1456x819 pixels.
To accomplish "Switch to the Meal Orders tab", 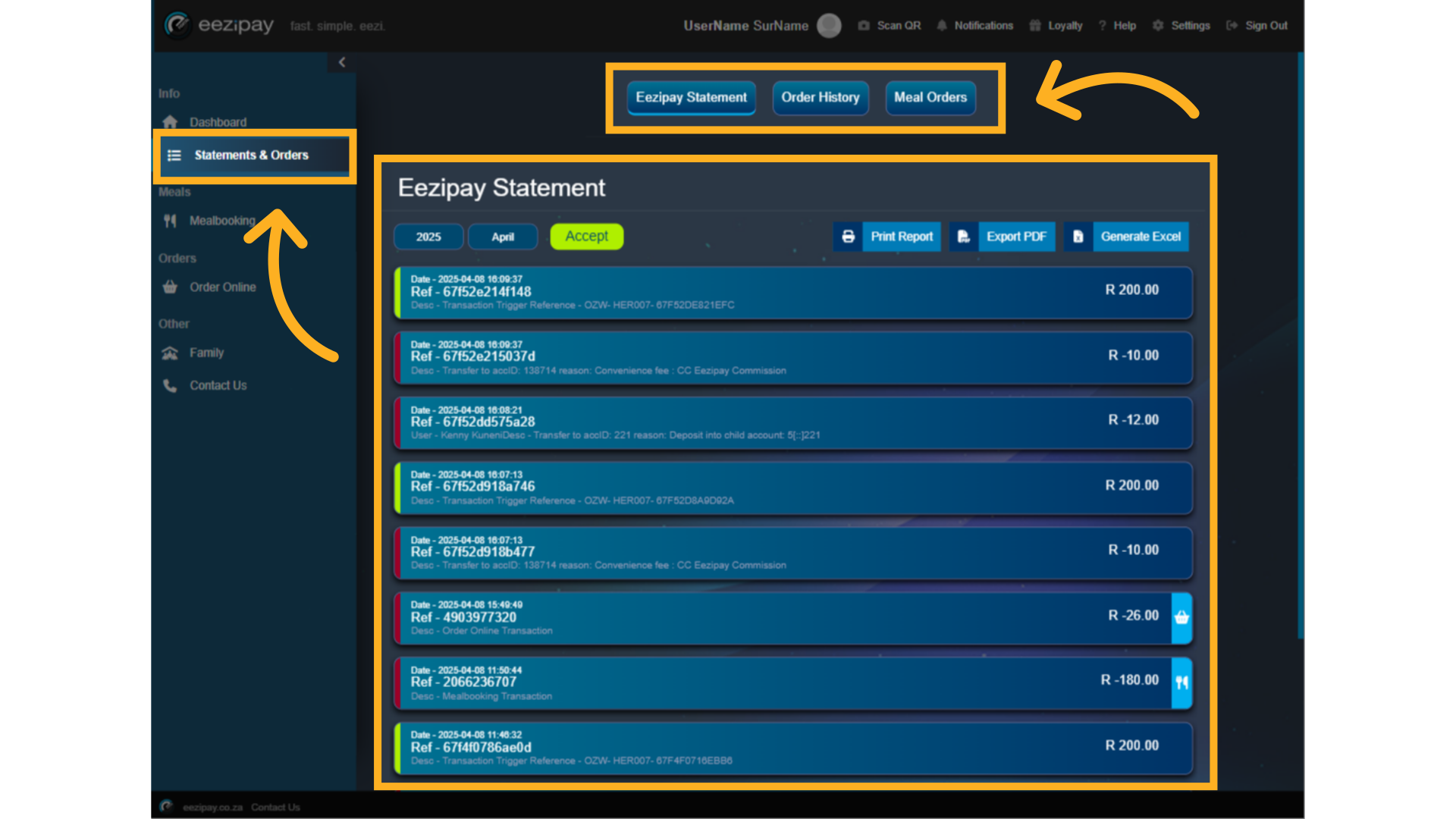I will (930, 98).
